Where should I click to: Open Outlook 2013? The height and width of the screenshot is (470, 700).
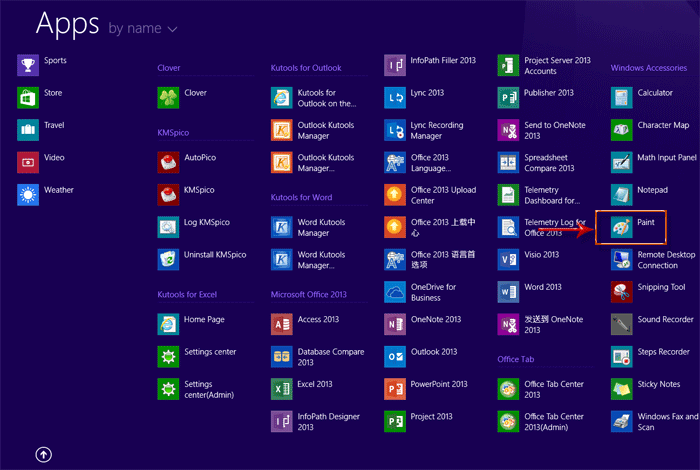click(395, 357)
